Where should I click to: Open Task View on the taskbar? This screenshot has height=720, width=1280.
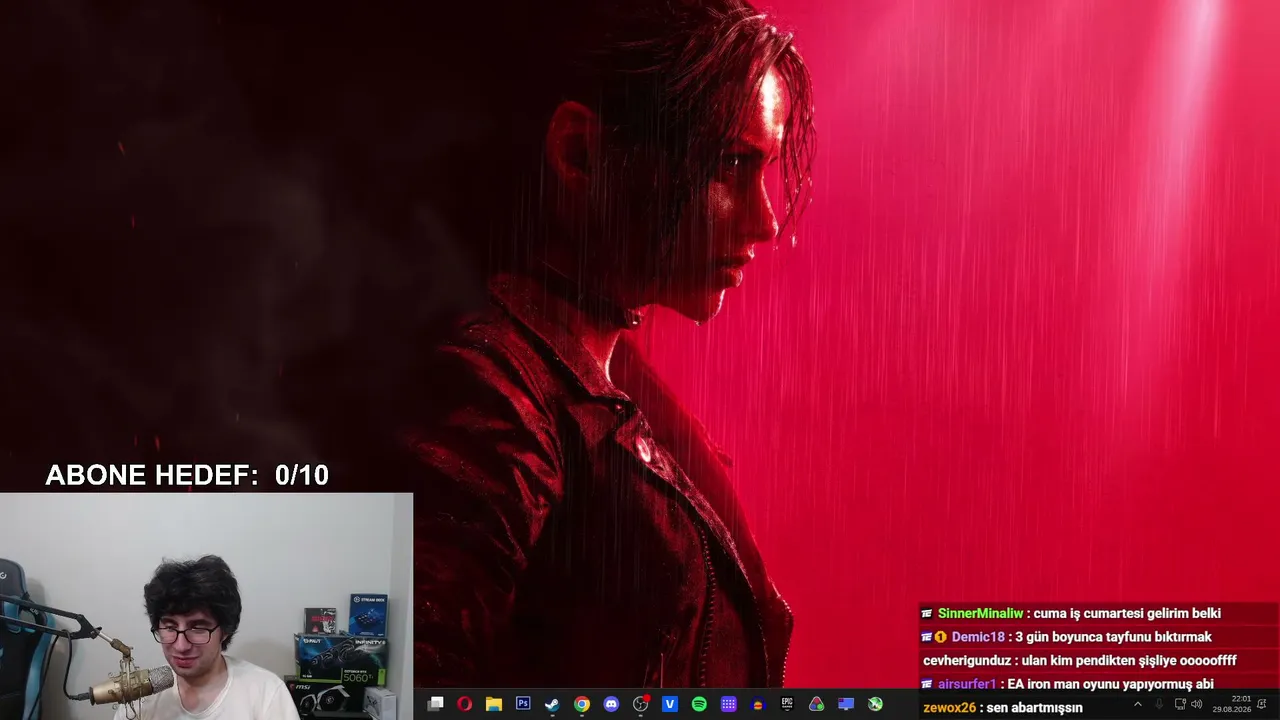click(x=435, y=704)
